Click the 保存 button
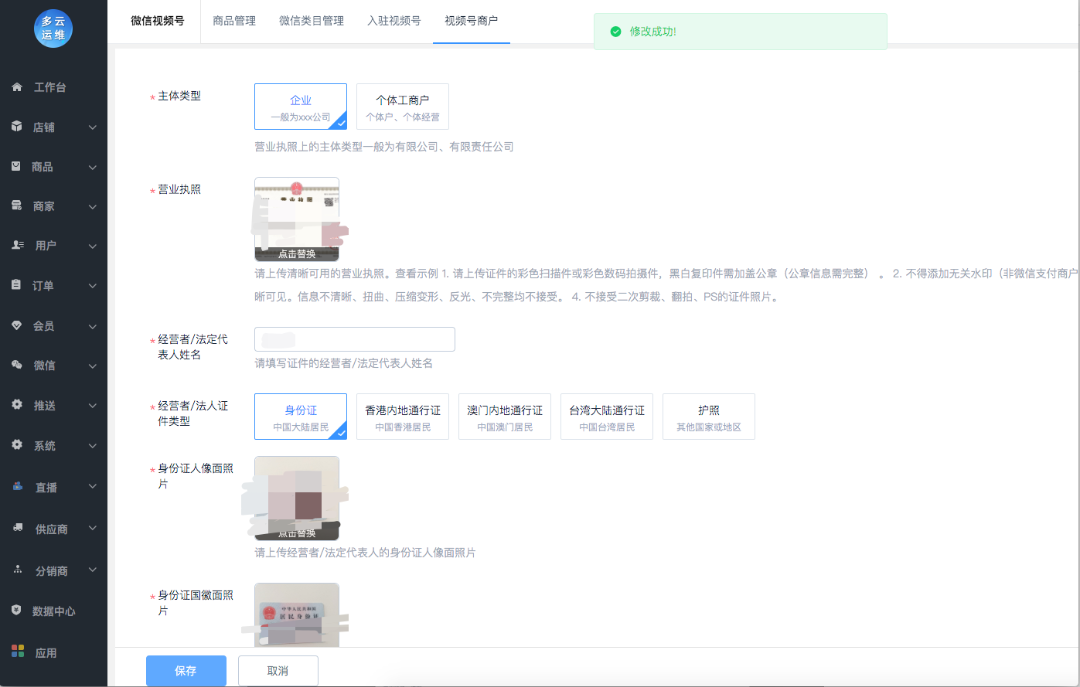 coord(186,671)
